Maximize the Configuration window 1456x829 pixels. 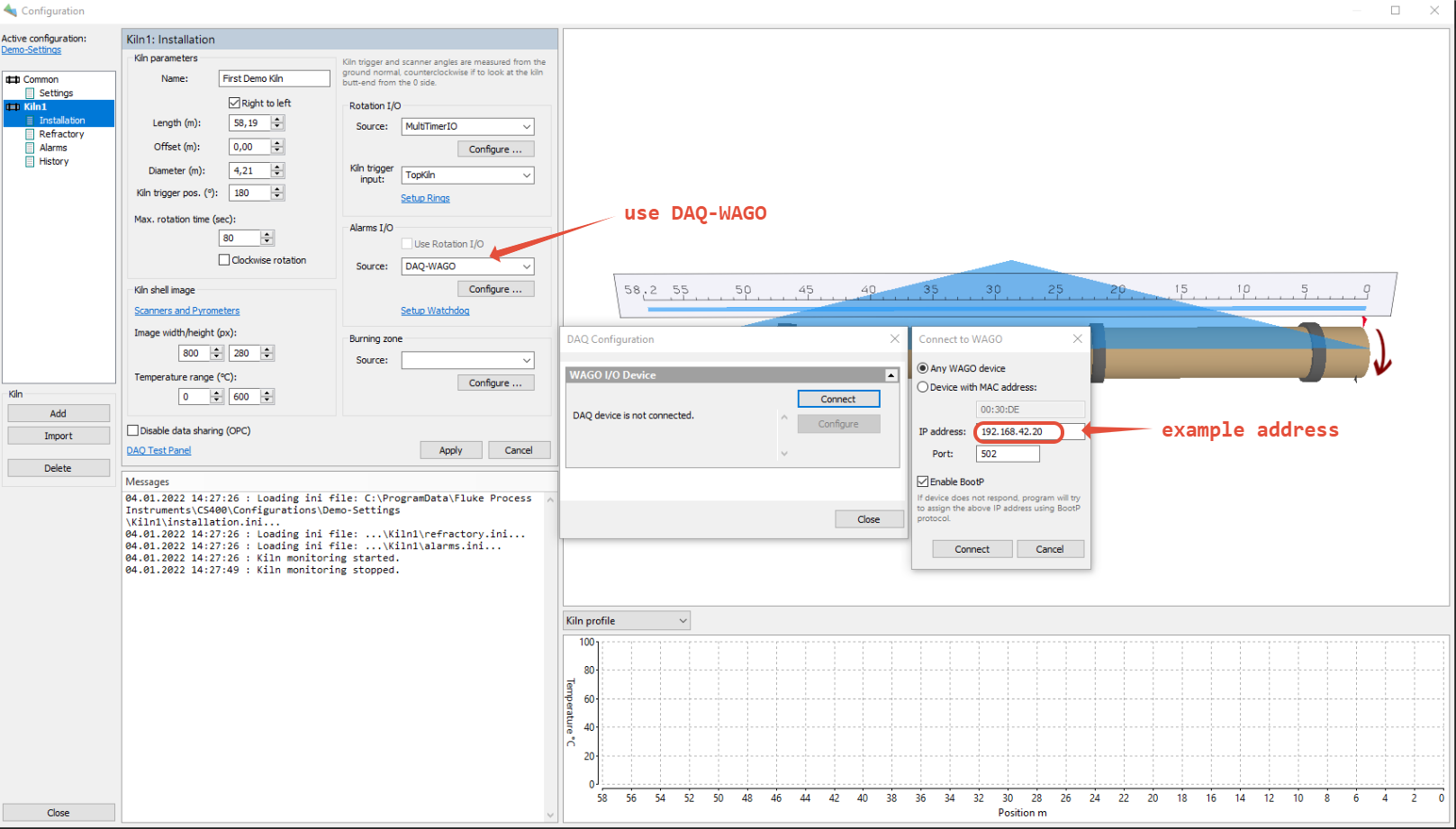(1396, 11)
